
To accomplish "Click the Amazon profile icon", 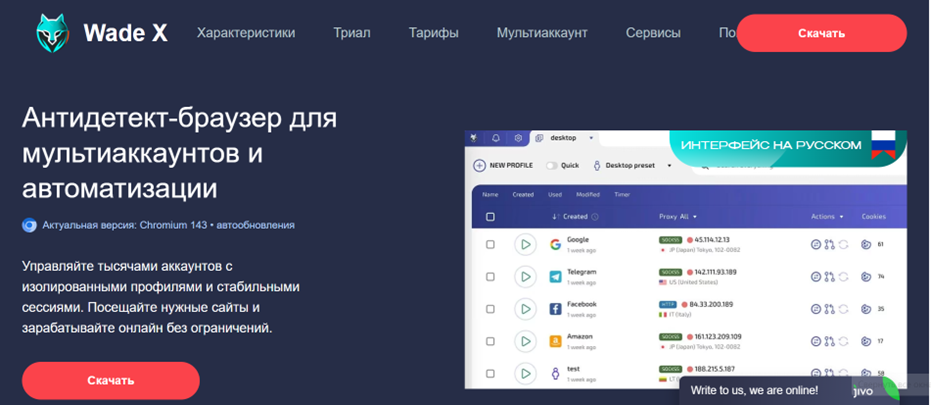I will tap(556, 342).
